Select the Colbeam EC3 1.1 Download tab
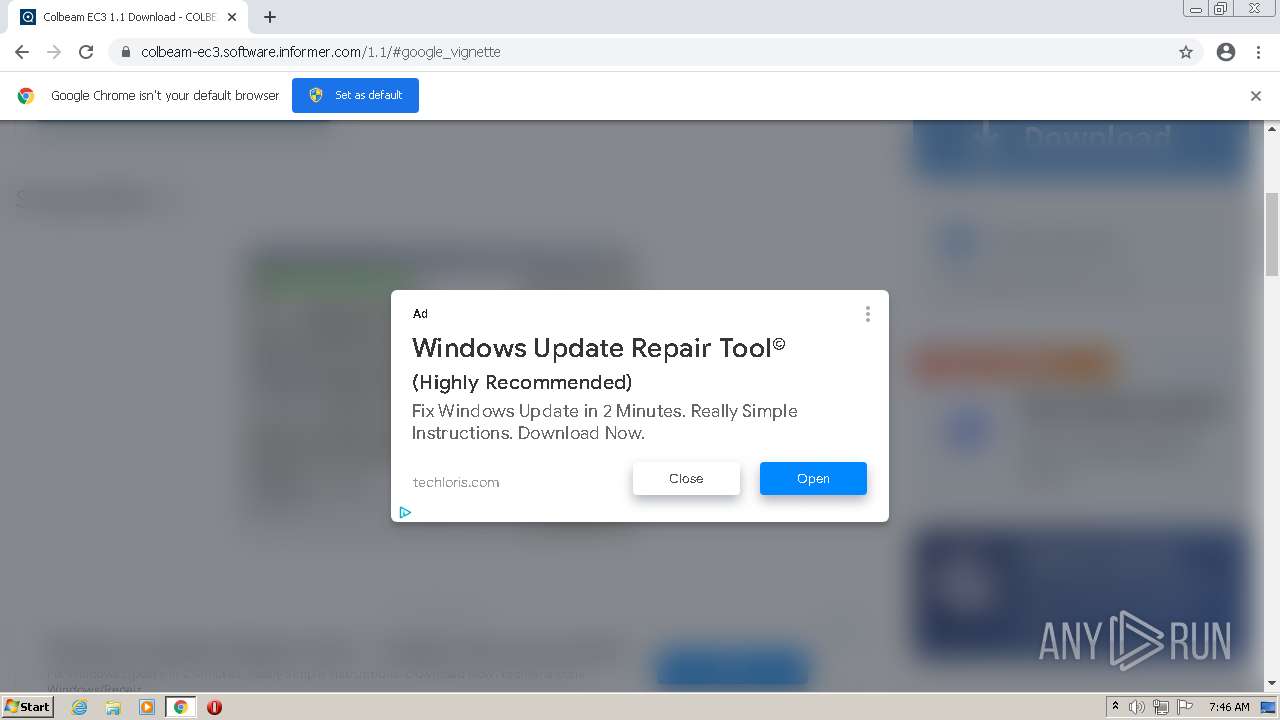The image size is (1280, 720). [129, 17]
